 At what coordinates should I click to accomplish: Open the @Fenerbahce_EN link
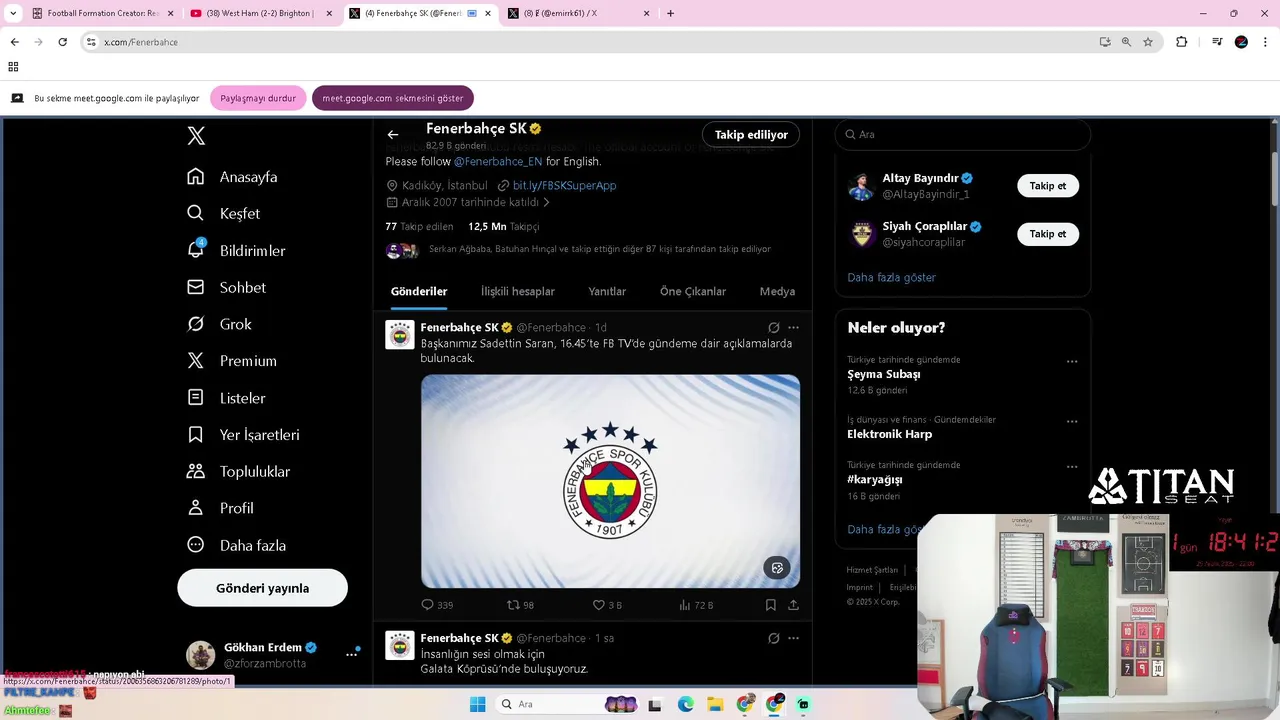498,161
